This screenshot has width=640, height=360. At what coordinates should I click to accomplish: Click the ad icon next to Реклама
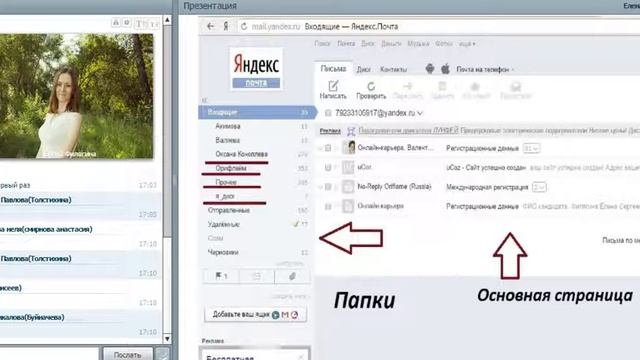(351, 131)
